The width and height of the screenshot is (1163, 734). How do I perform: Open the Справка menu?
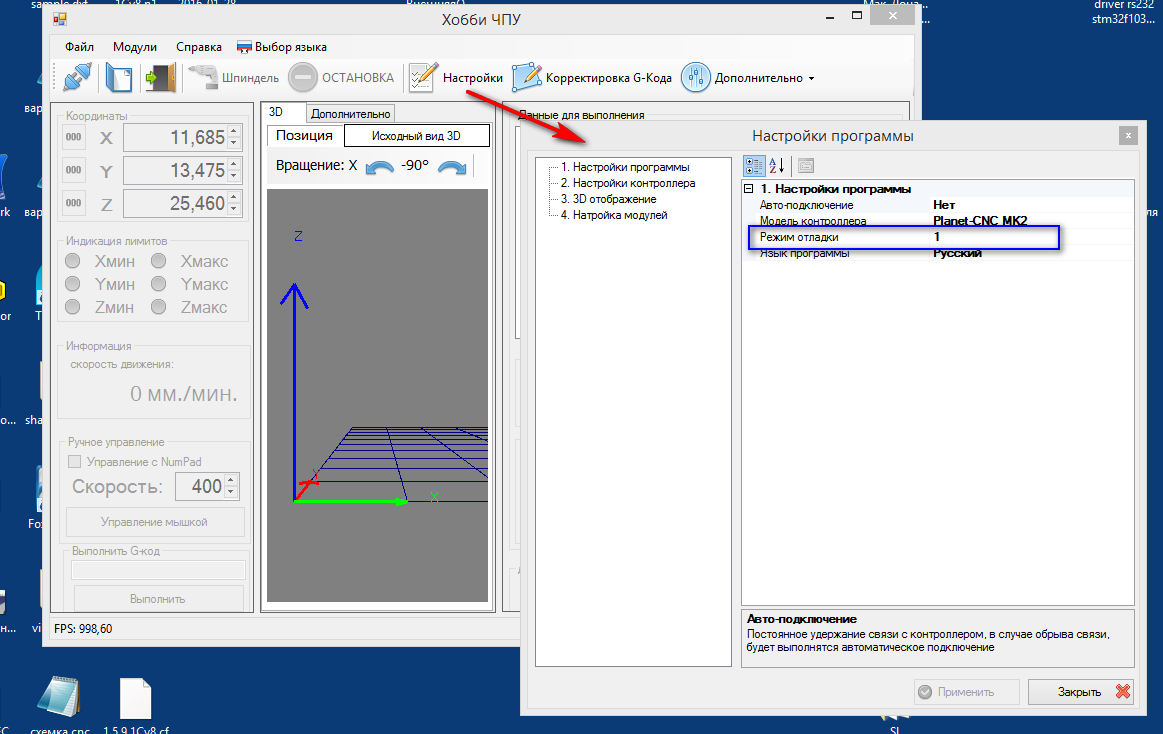pos(199,47)
